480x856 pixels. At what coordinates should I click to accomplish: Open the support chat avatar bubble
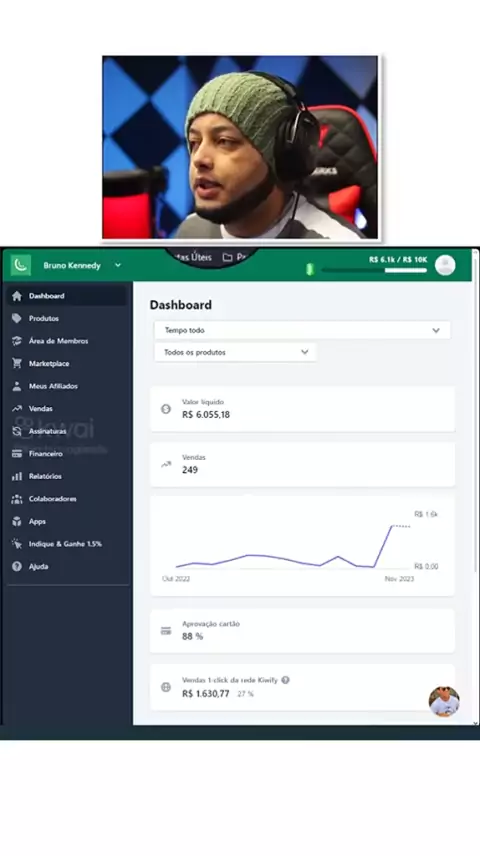pyautogui.click(x=443, y=701)
